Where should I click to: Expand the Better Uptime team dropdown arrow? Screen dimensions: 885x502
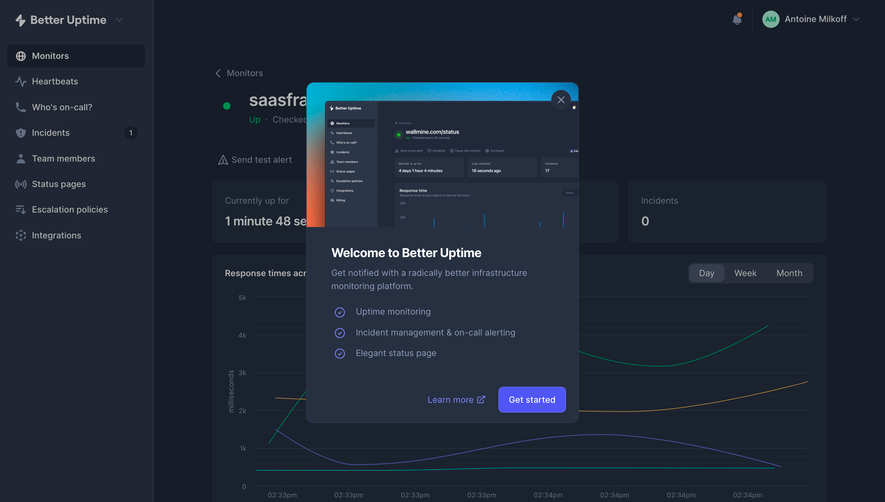119,20
